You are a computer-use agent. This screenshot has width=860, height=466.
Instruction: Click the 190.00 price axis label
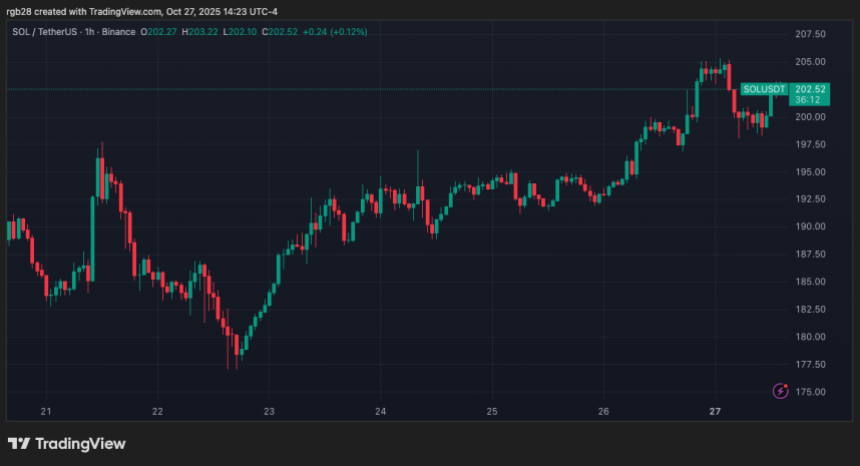[x=810, y=226]
